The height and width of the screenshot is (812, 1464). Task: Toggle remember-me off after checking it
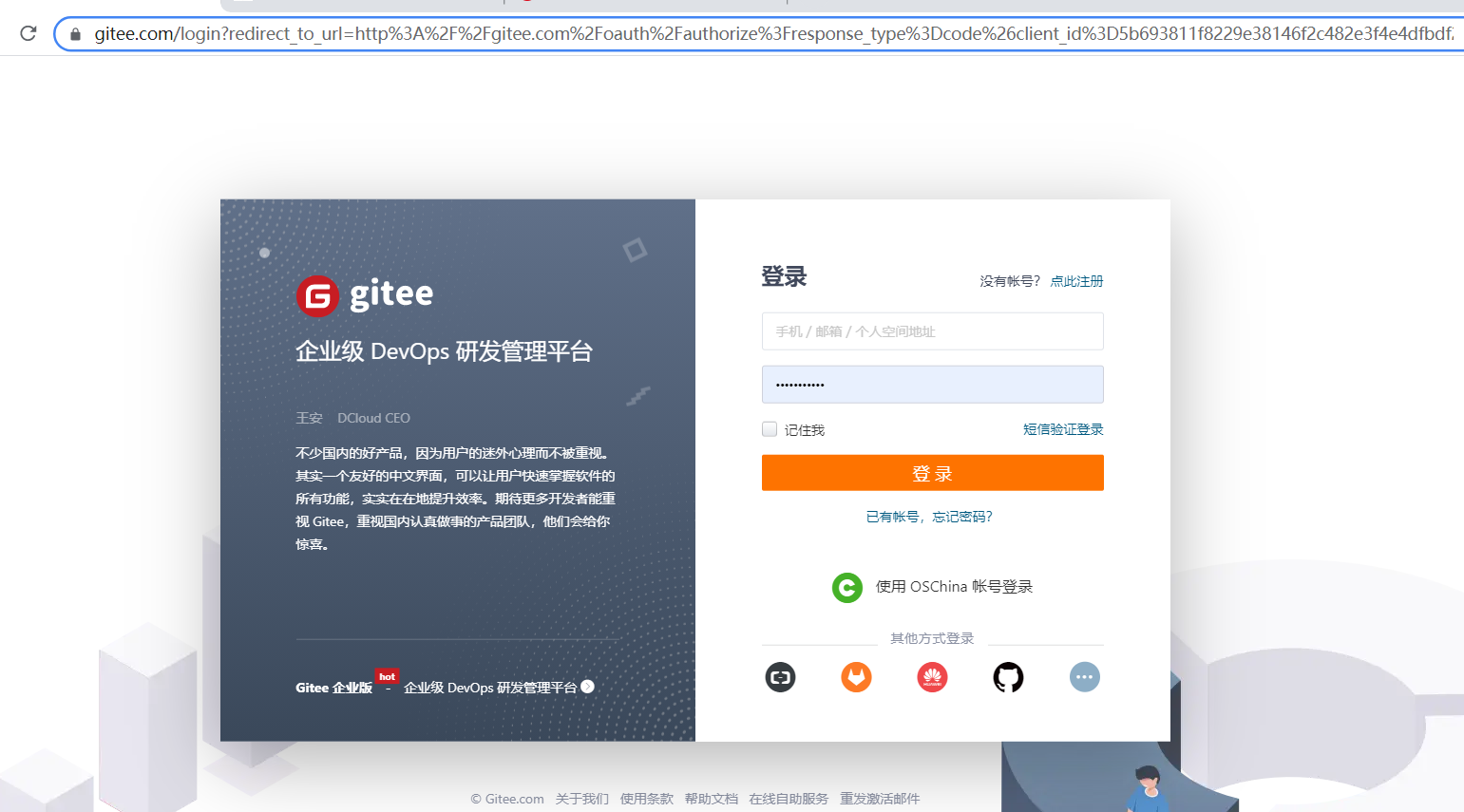[x=769, y=428]
